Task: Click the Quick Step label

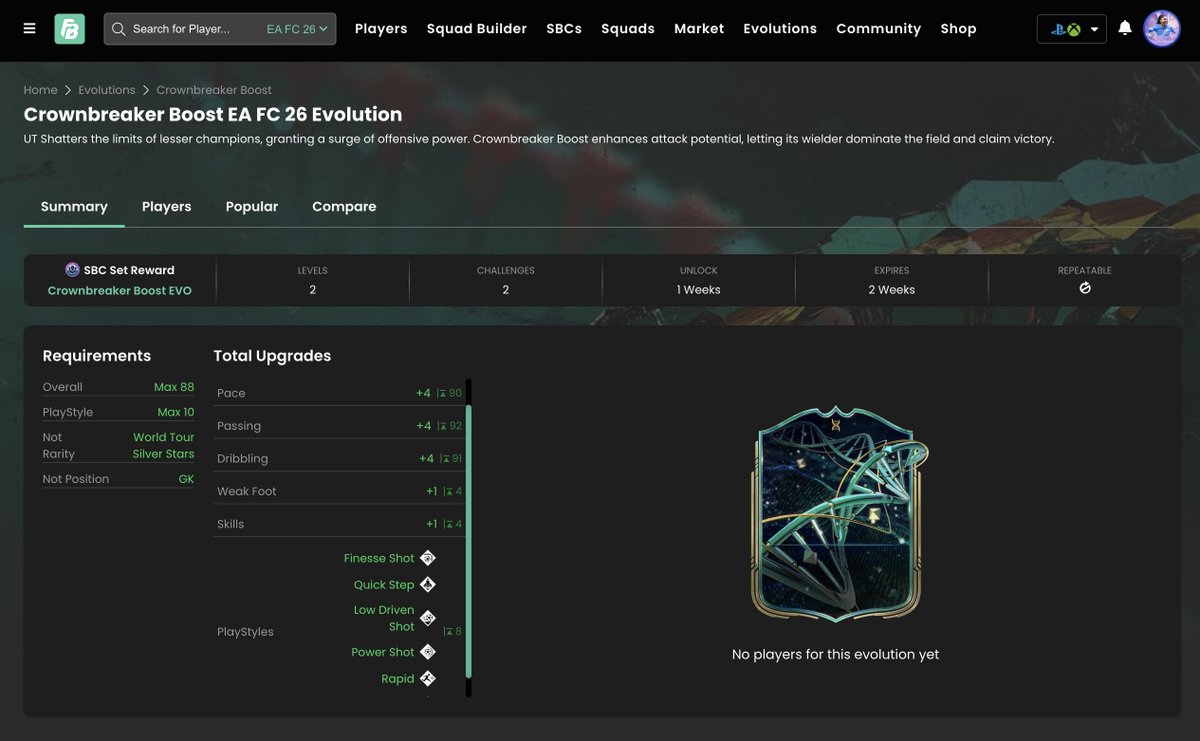Action: (384, 585)
